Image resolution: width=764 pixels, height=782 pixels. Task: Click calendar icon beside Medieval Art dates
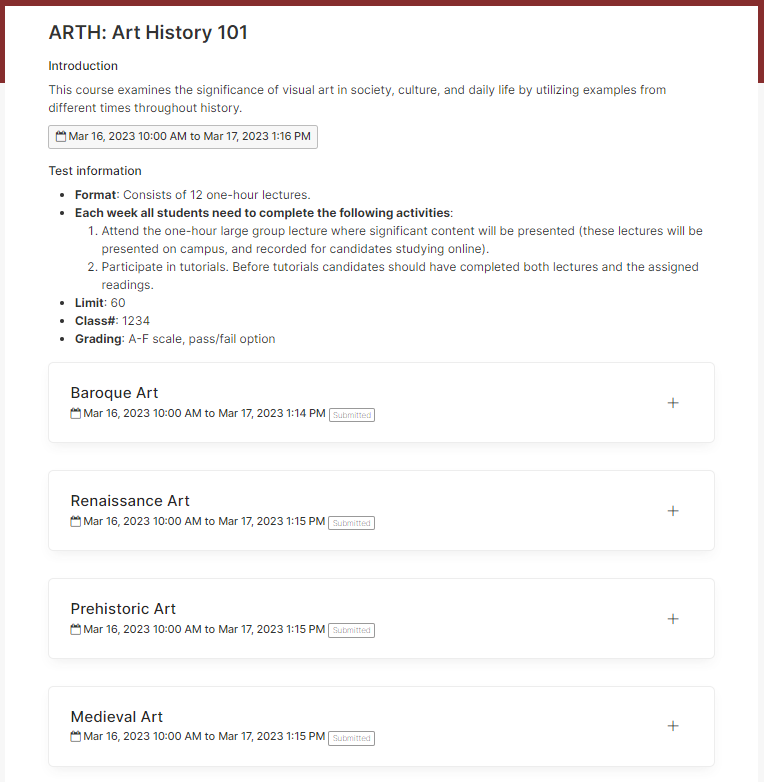point(75,736)
